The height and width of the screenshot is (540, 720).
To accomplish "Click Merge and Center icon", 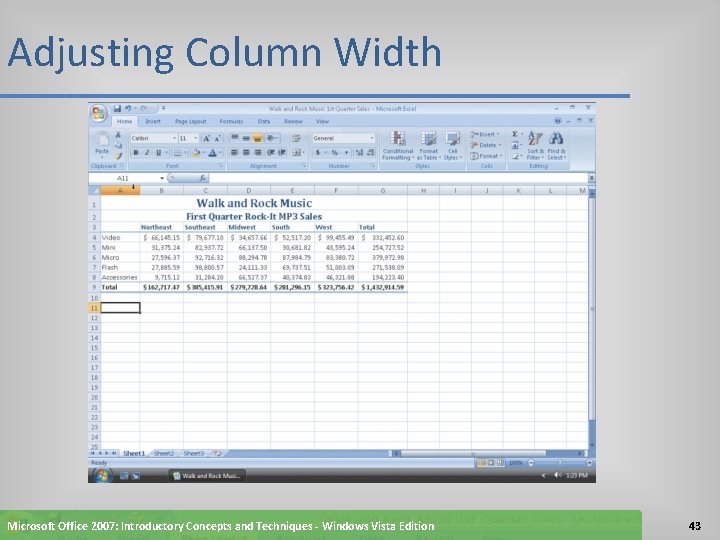I will pos(298,152).
